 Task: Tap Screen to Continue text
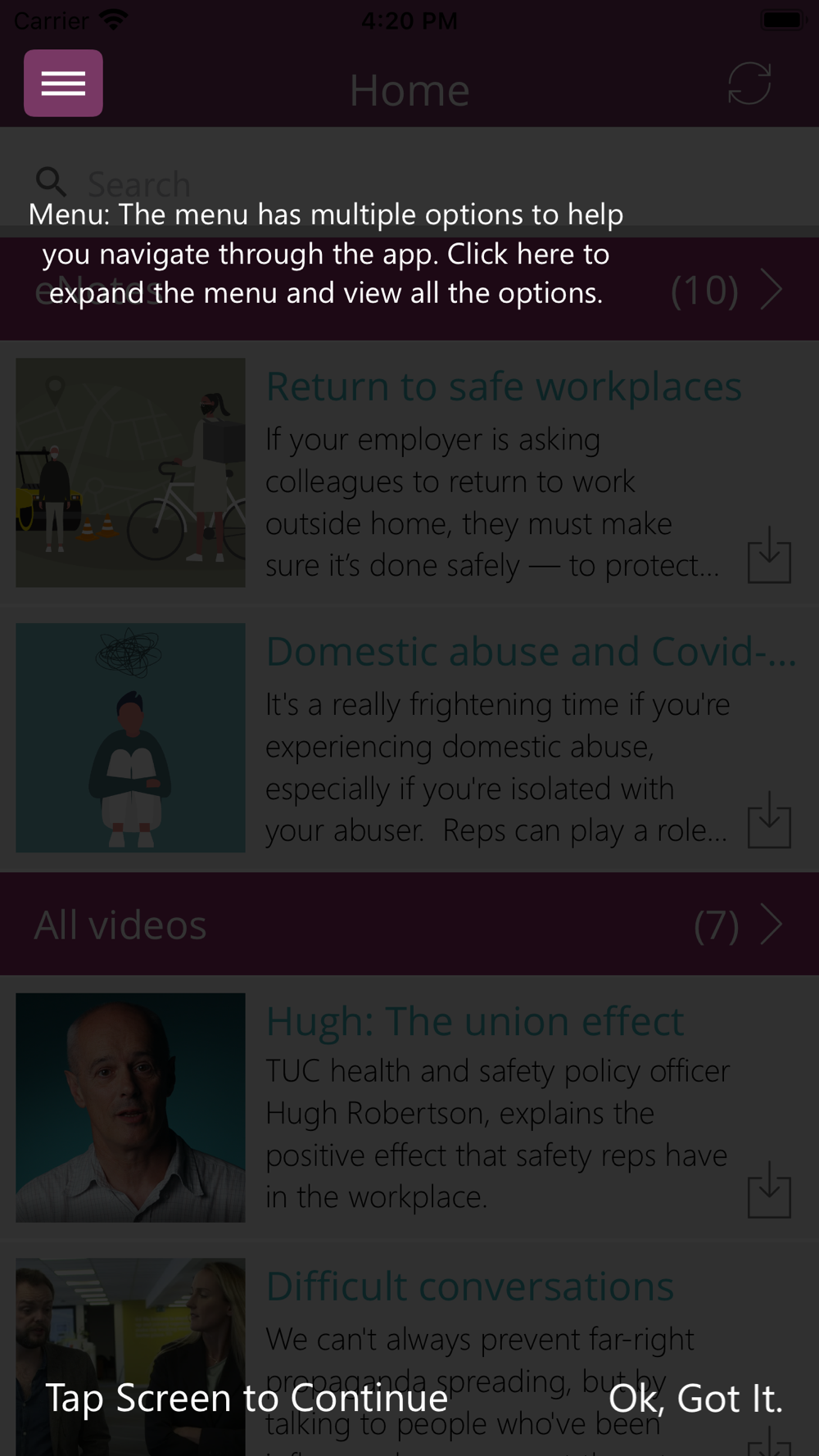(x=247, y=1397)
